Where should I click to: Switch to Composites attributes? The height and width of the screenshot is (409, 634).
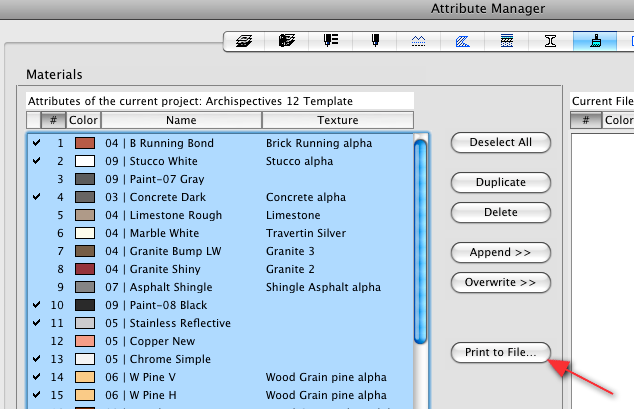pyautogui.click(x=506, y=41)
